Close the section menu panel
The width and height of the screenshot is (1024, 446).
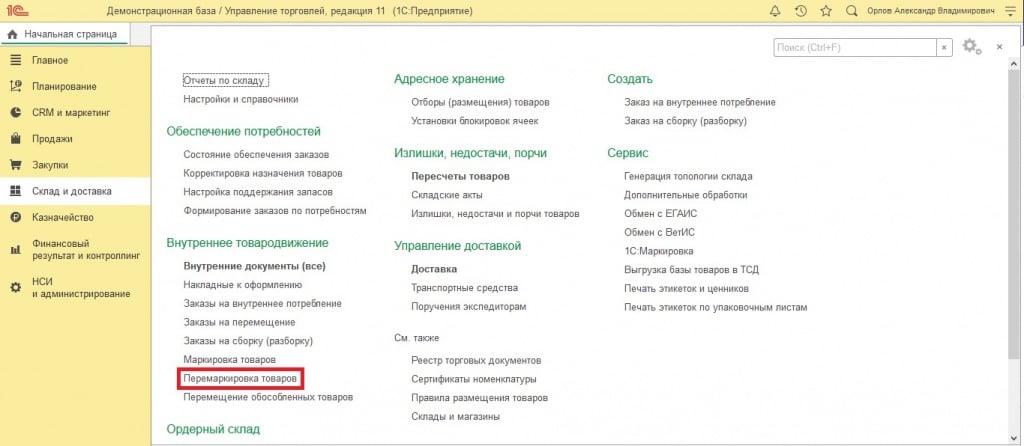[999, 47]
